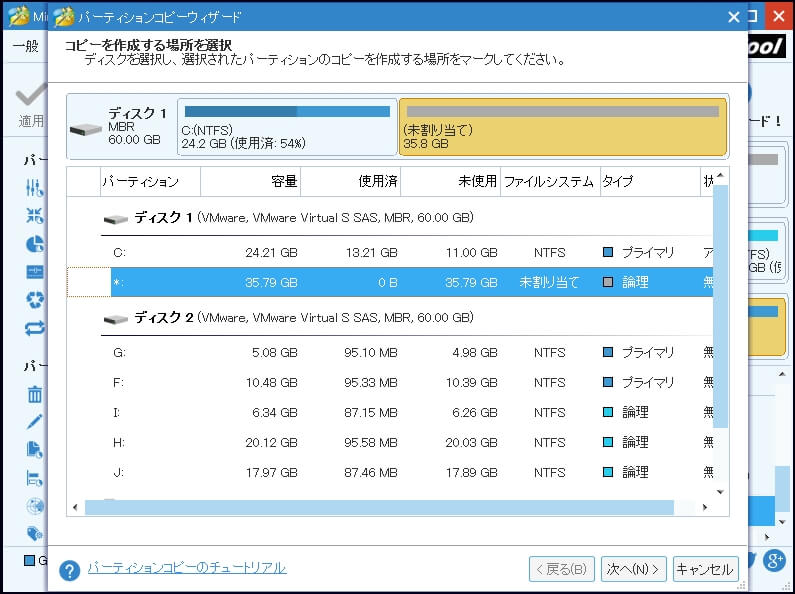Click the drive icon beside ディスク 1 list header
This screenshot has width=795, height=594.
coord(115,219)
